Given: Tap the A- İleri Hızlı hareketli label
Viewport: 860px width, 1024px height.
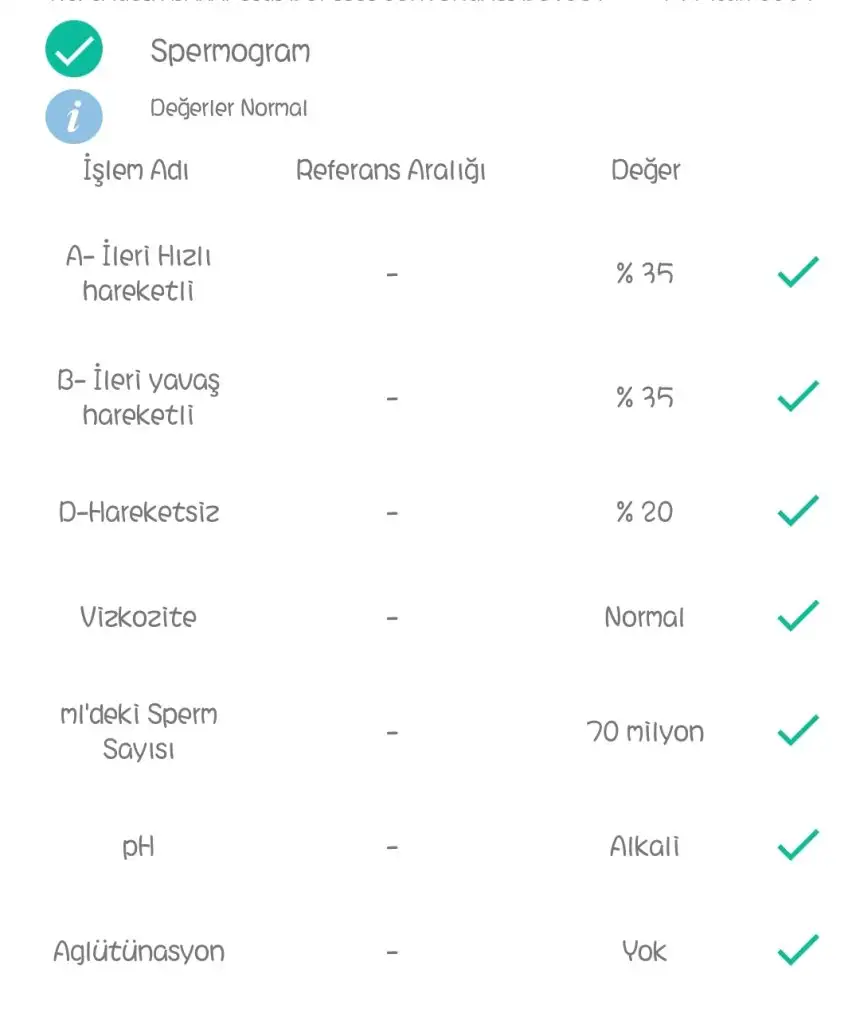Looking at the screenshot, I should pos(138,274).
